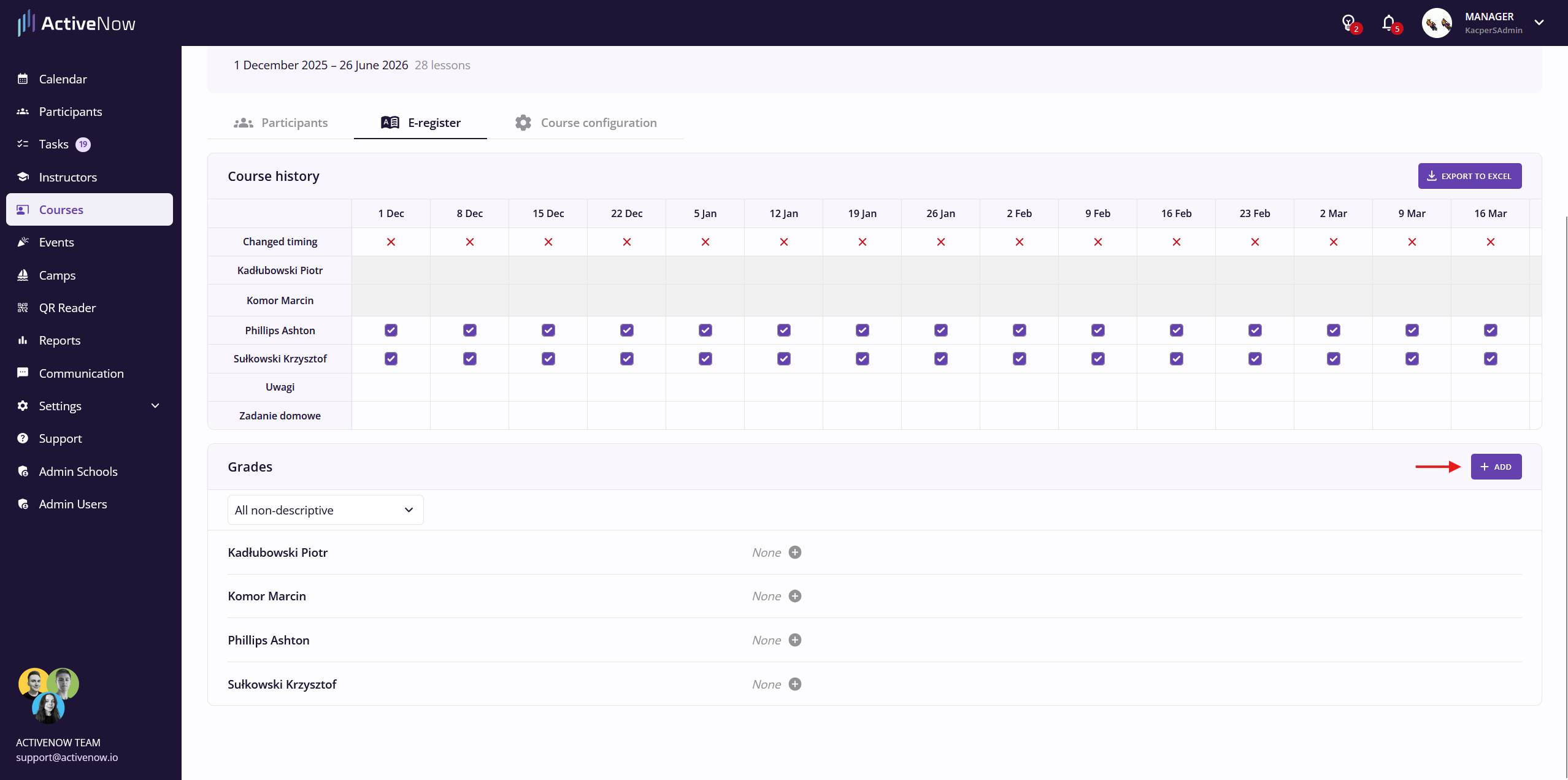Open the manager account dropdown chevron
Viewport: 1568px width, 780px height.
pyautogui.click(x=1539, y=23)
